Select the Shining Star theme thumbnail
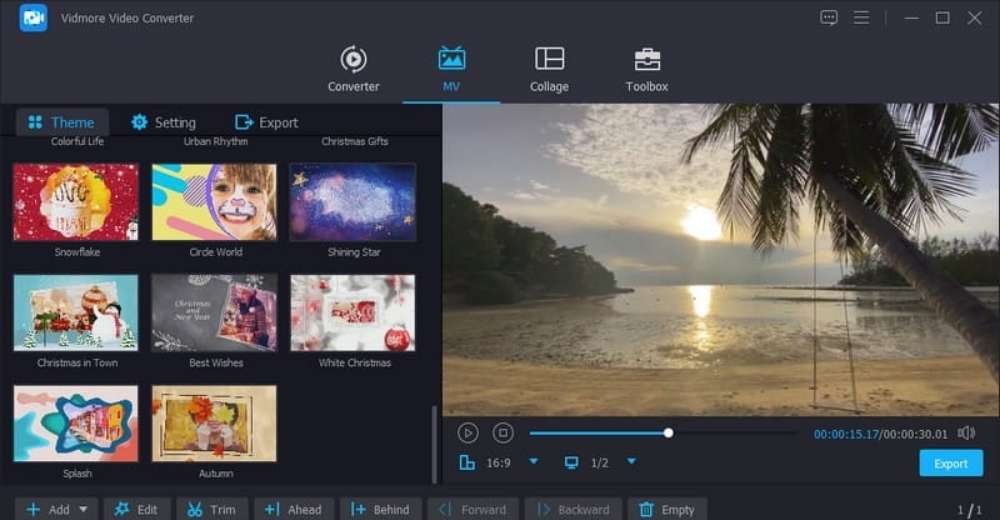 (x=353, y=202)
